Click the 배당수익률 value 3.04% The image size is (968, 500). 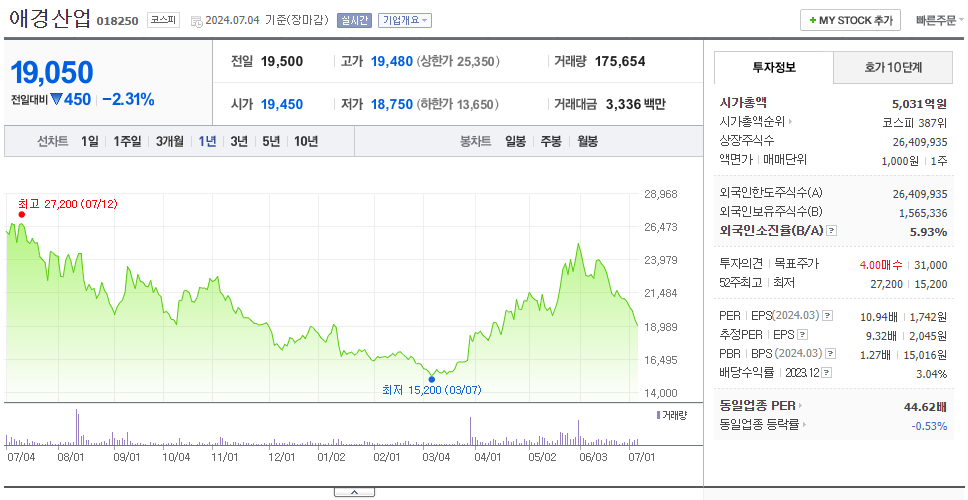(x=932, y=373)
